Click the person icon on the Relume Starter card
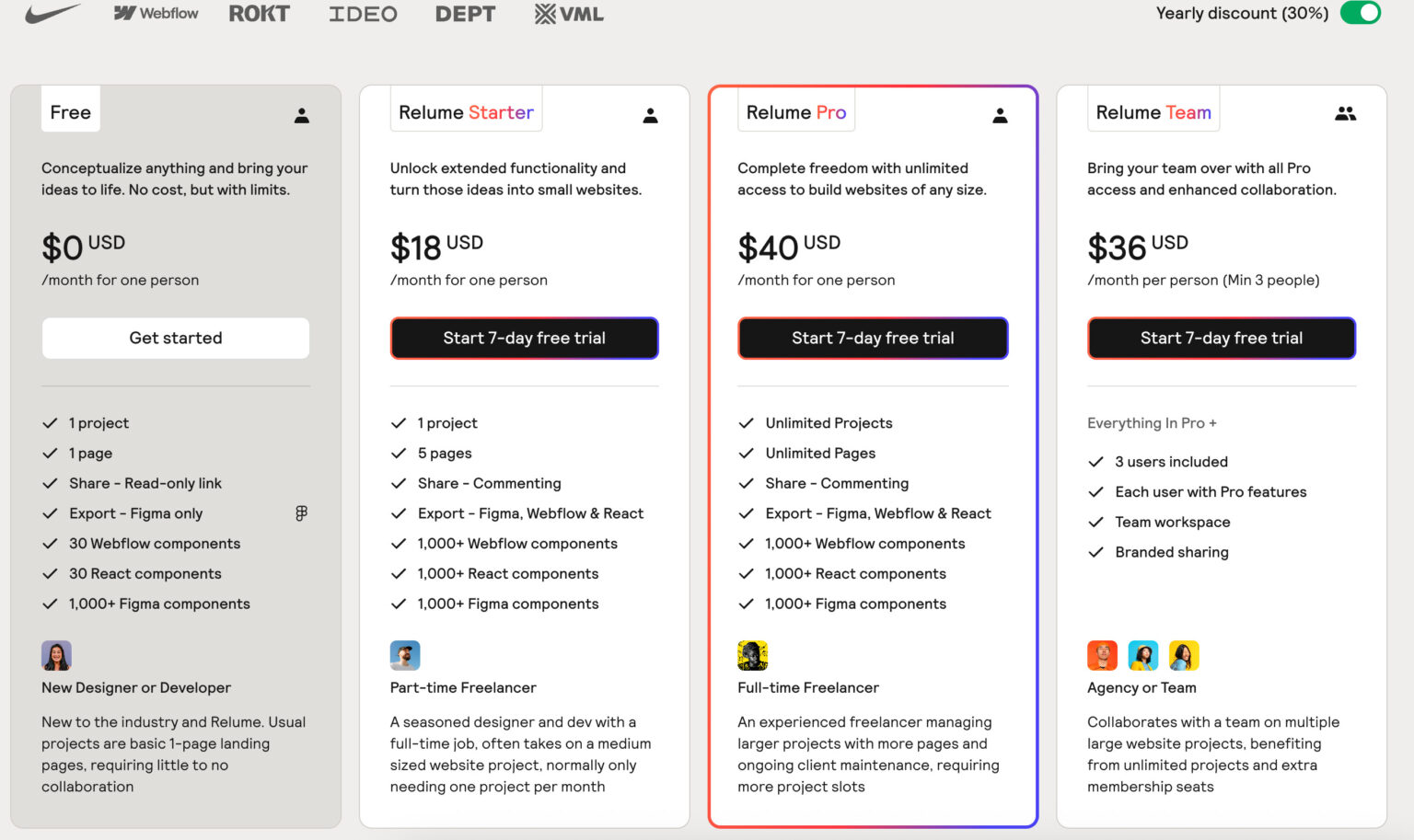Screen dimensions: 1414x840 pos(651,115)
